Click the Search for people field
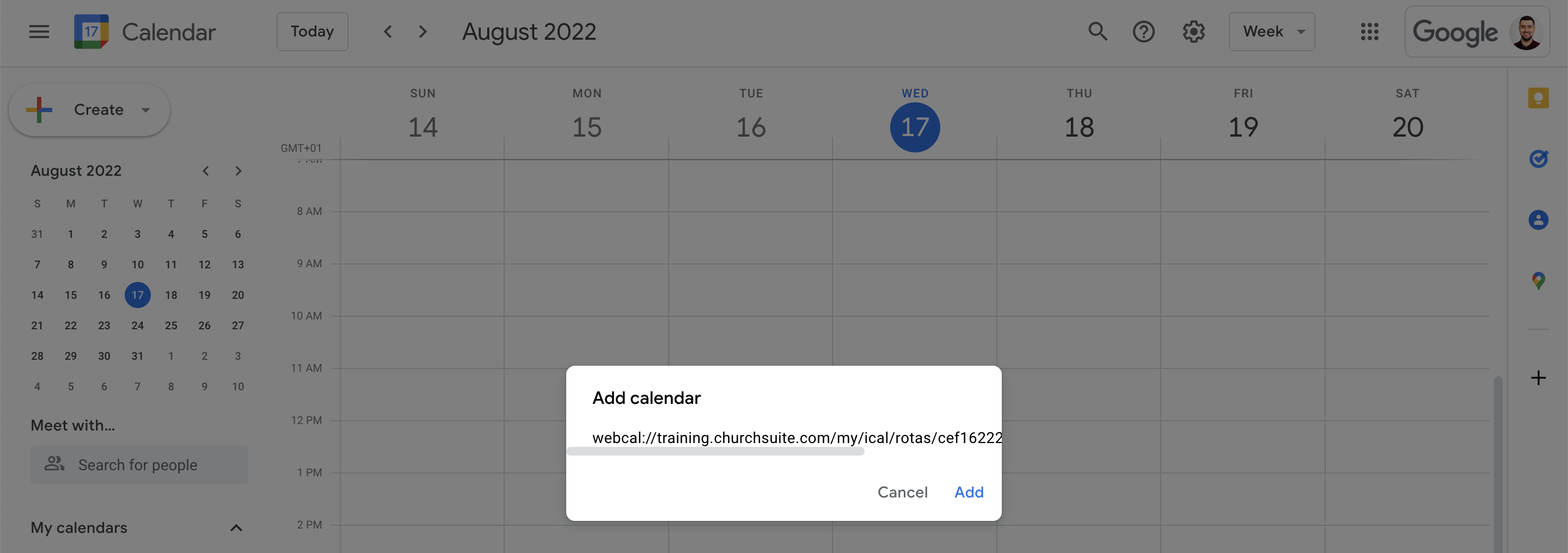This screenshot has height=553, width=1568. pyautogui.click(x=139, y=465)
